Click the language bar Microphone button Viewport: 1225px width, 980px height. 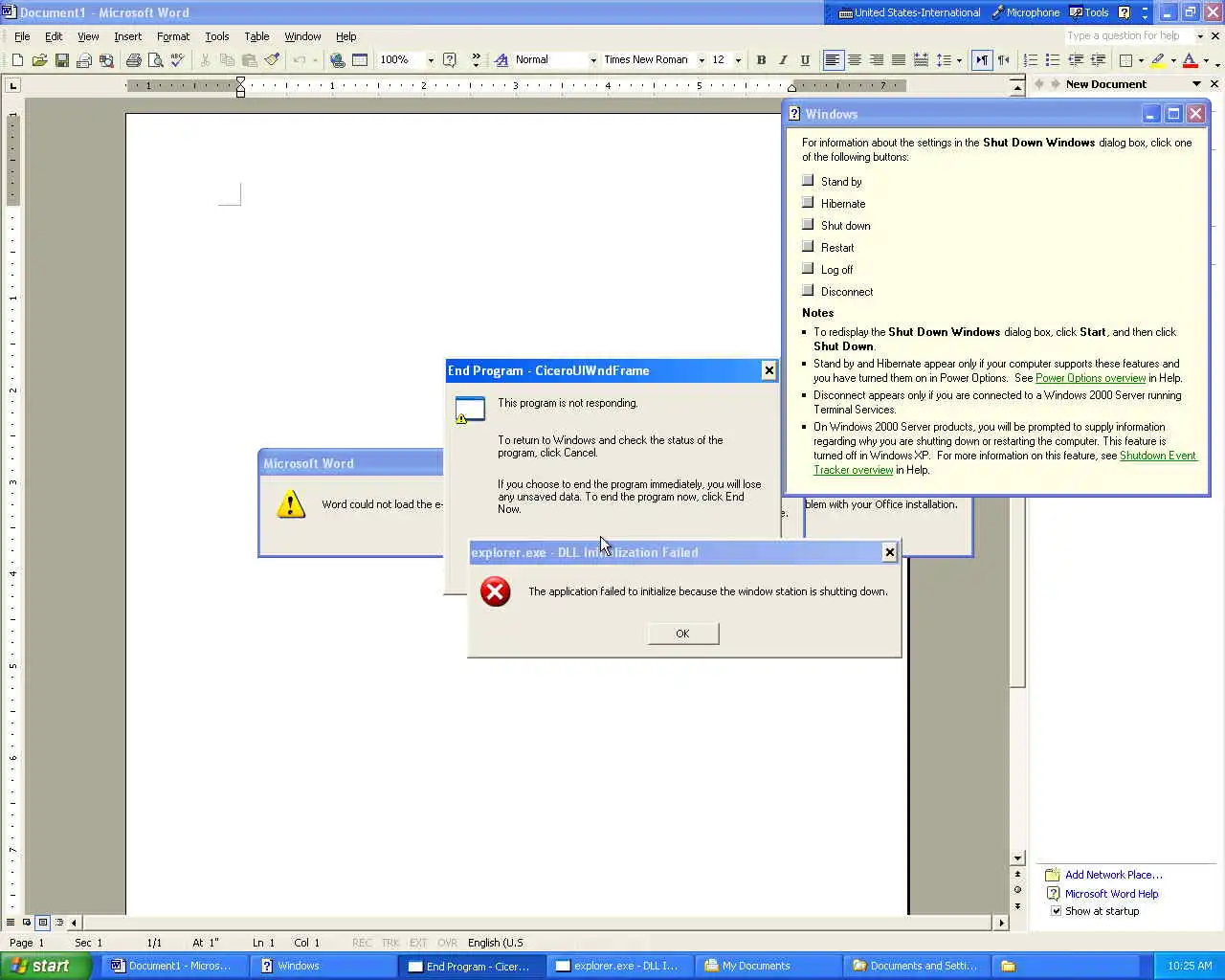(1025, 12)
